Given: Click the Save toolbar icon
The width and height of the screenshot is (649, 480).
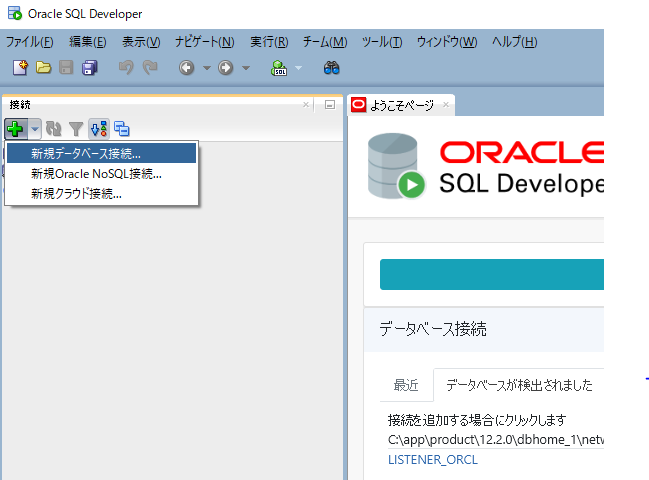Looking at the screenshot, I should pyautogui.click(x=66, y=67).
